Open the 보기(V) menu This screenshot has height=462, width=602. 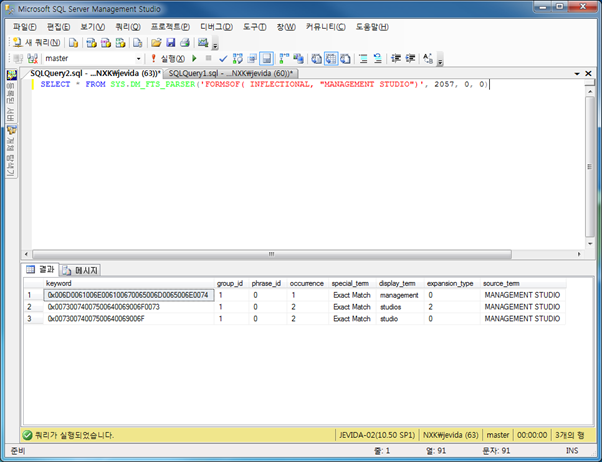point(93,27)
